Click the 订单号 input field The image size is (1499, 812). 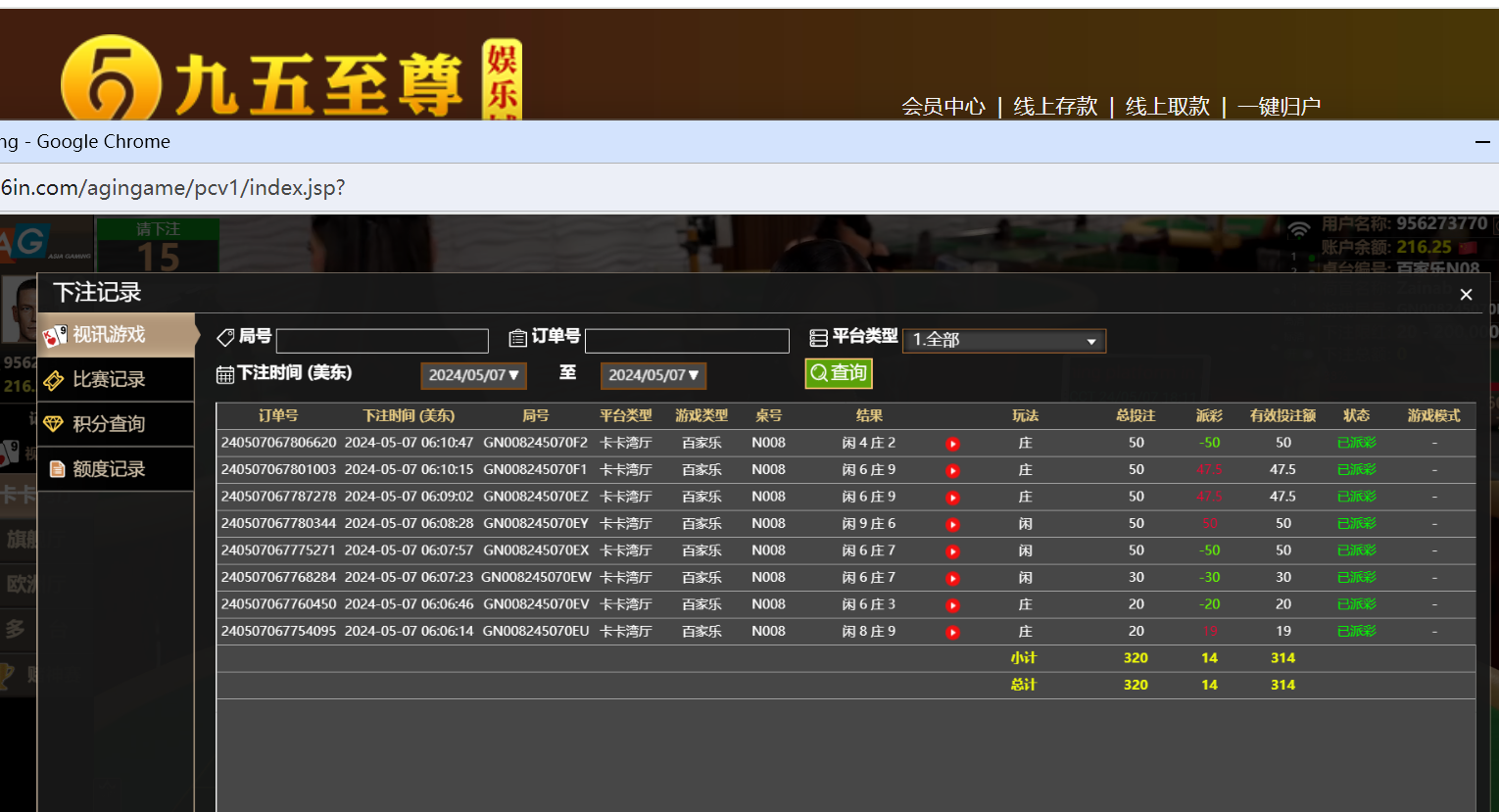(x=687, y=341)
